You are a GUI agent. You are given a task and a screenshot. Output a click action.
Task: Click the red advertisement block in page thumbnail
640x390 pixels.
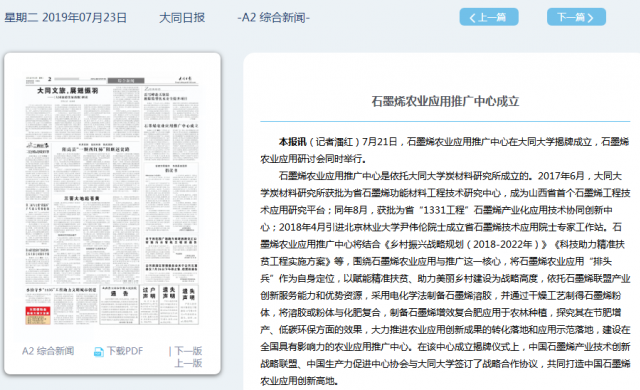(38, 315)
